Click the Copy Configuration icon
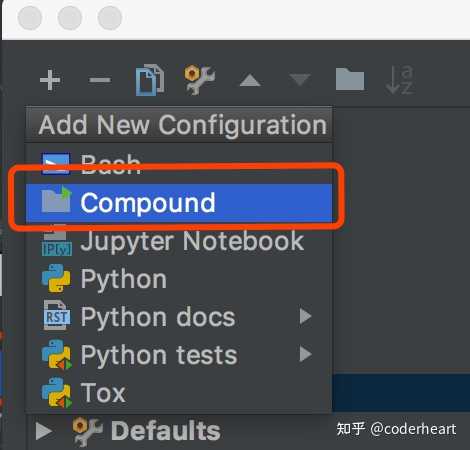 coord(150,80)
